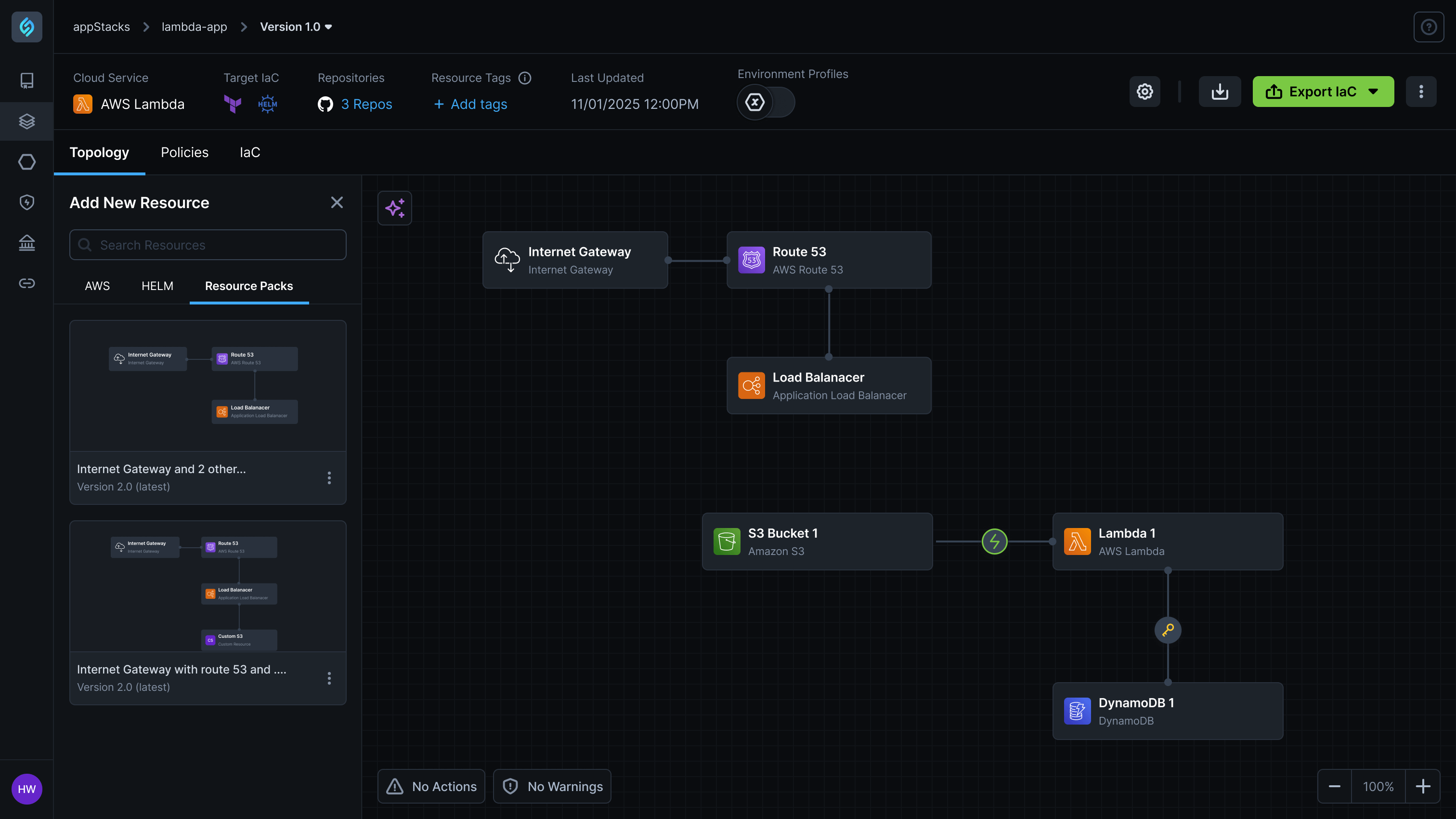The width and height of the screenshot is (1456, 819).
Task: Select the DynamoDB 1 node icon
Action: [1077, 711]
